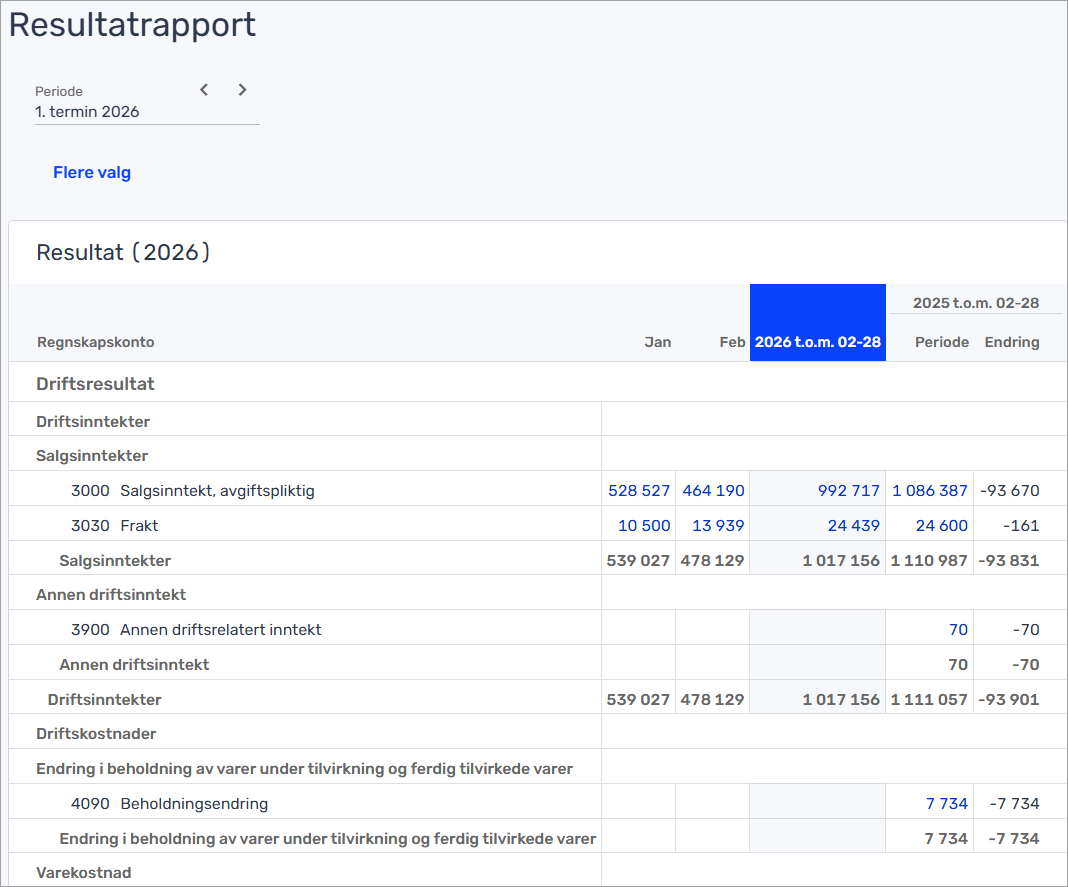1068x887 pixels.
Task: Open January amount 528 527 for account 3000
Action: [639, 491]
